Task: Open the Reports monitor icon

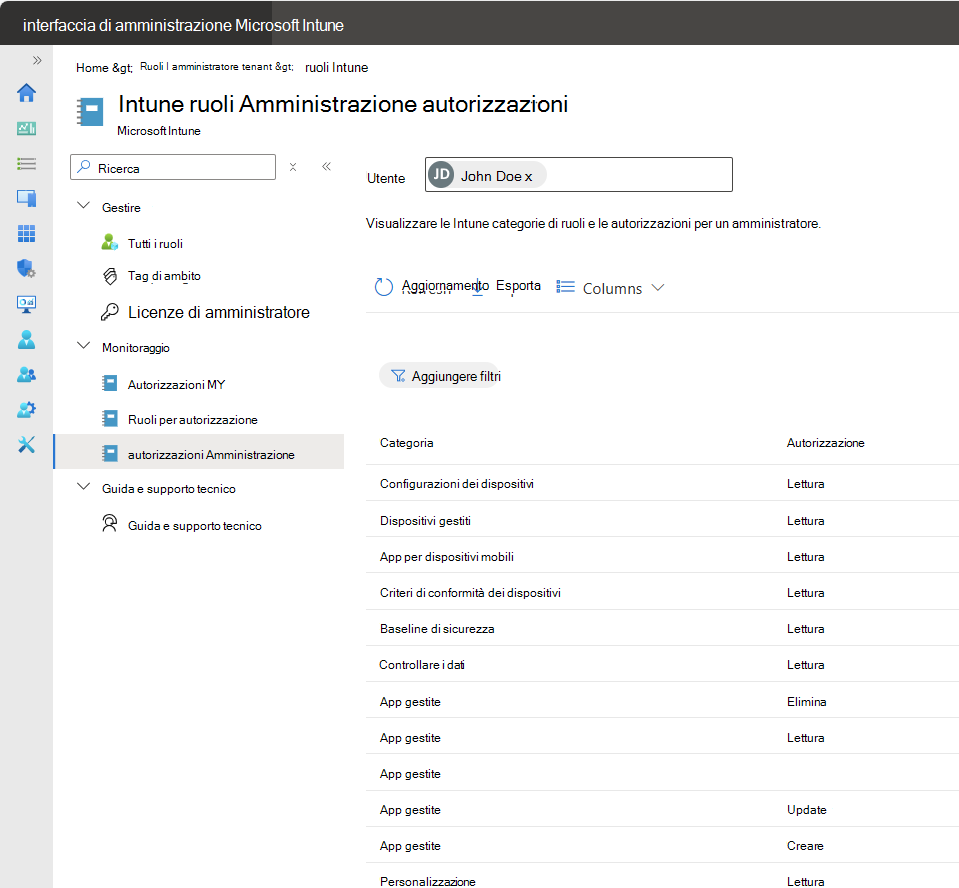Action: (x=26, y=304)
